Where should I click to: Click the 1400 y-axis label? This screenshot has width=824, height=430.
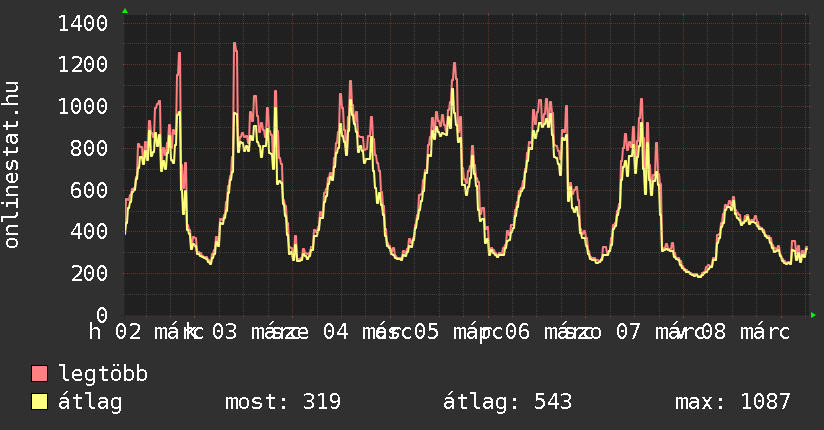click(84, 23)
